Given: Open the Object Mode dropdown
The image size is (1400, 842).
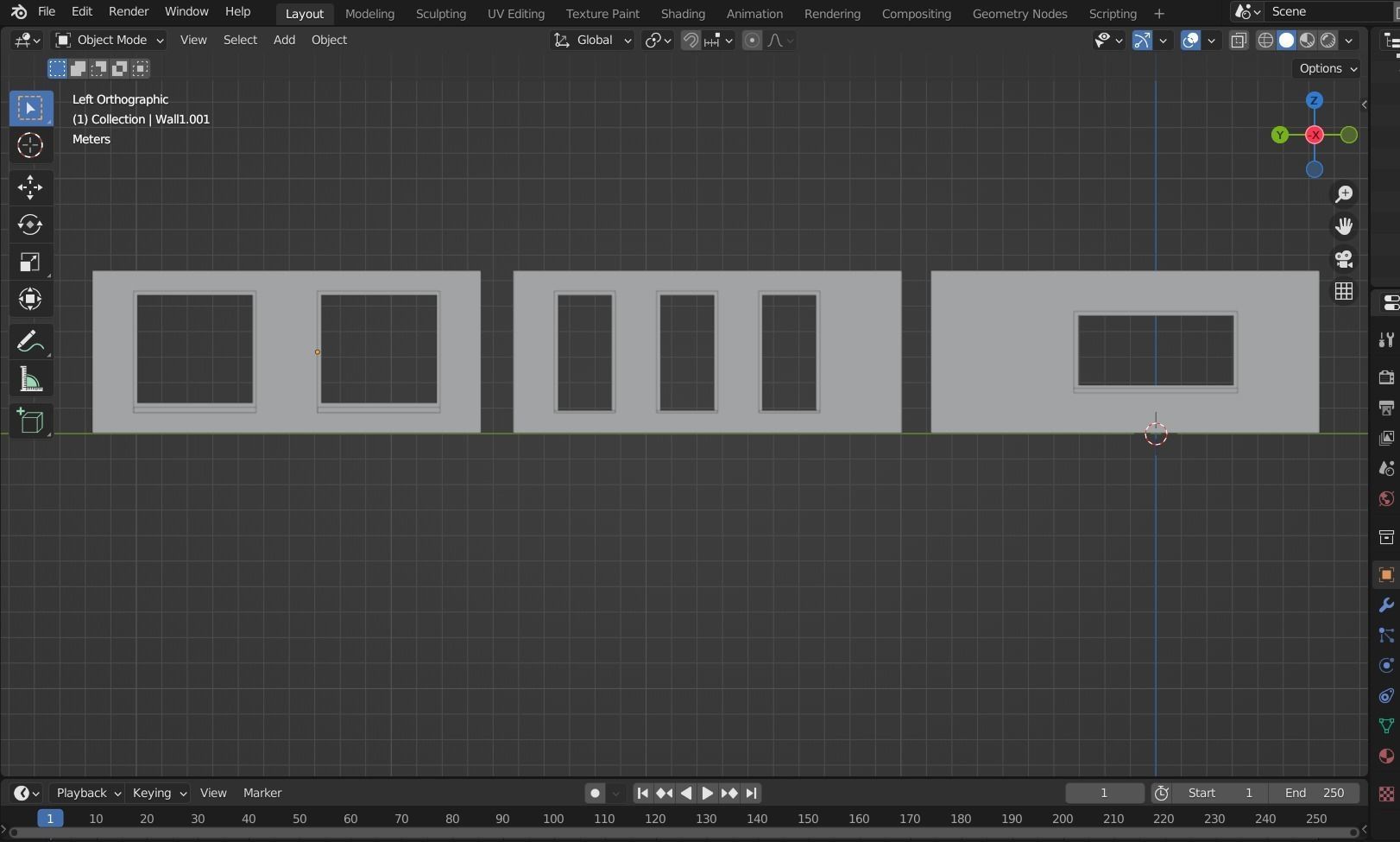Looking at the screenshot, I should (x=108, y=40).
